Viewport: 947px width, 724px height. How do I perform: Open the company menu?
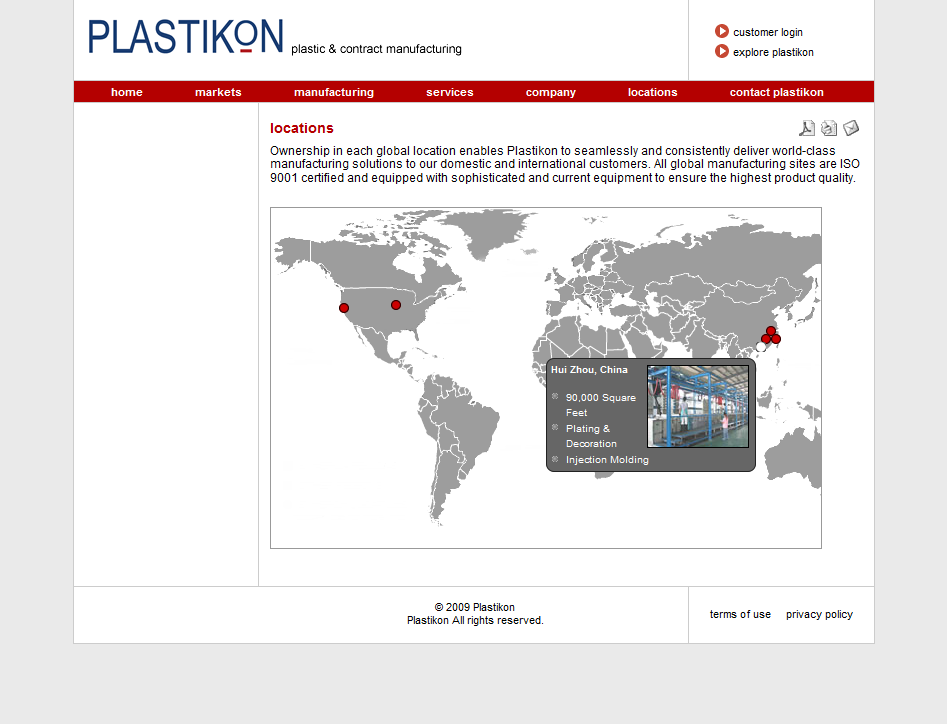click(x=551, y=92)
